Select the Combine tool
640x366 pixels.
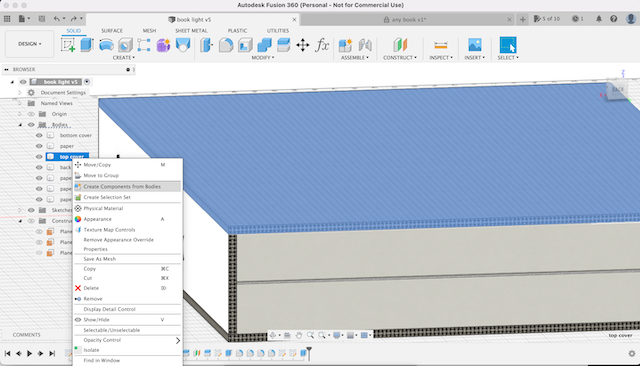coord(264,45)
